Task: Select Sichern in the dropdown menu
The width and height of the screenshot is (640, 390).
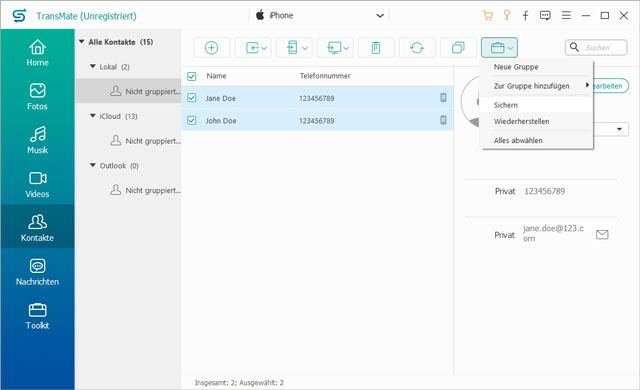Action: tap(537, 105)
